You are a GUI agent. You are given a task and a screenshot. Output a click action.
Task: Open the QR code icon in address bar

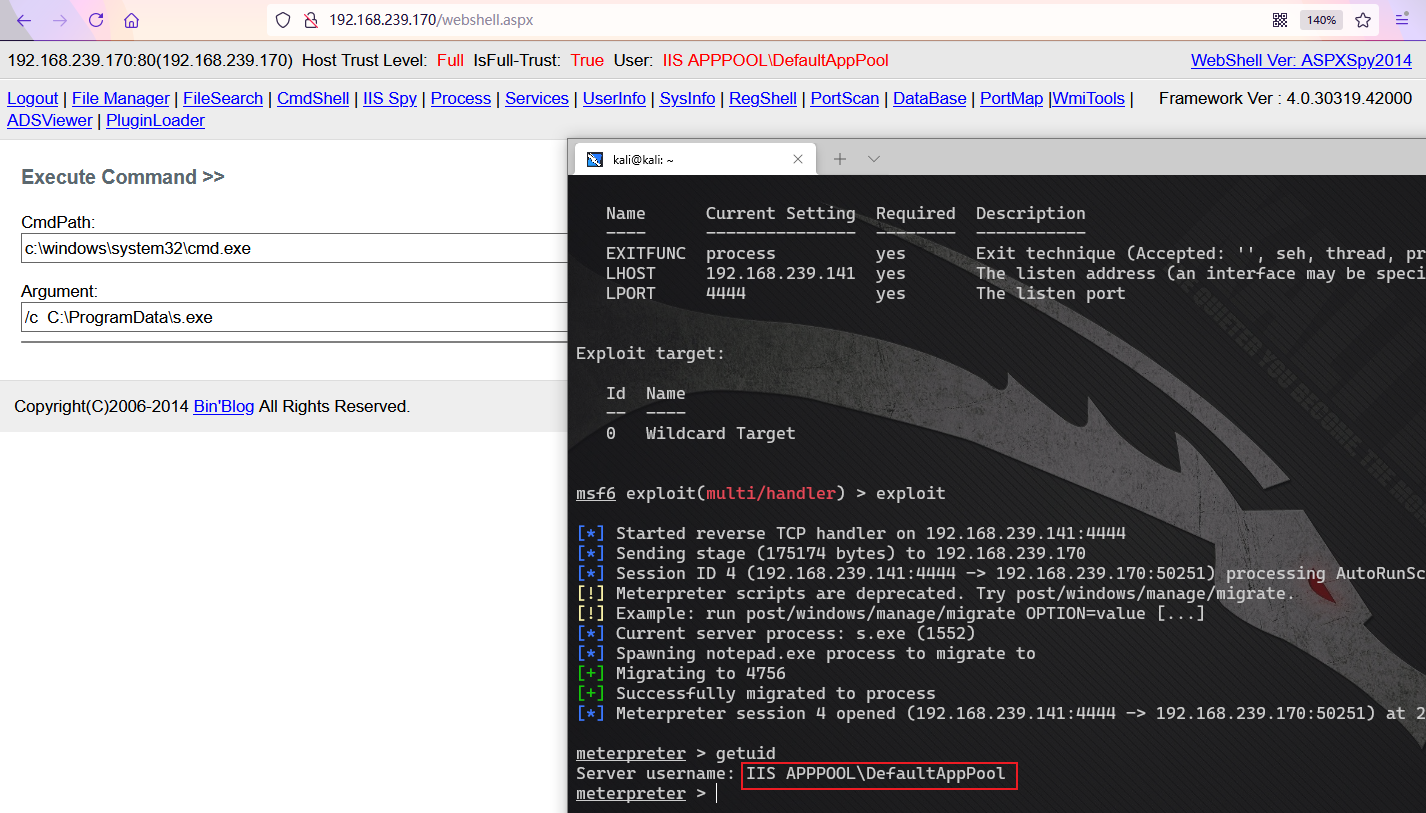tap(1279, 20)
